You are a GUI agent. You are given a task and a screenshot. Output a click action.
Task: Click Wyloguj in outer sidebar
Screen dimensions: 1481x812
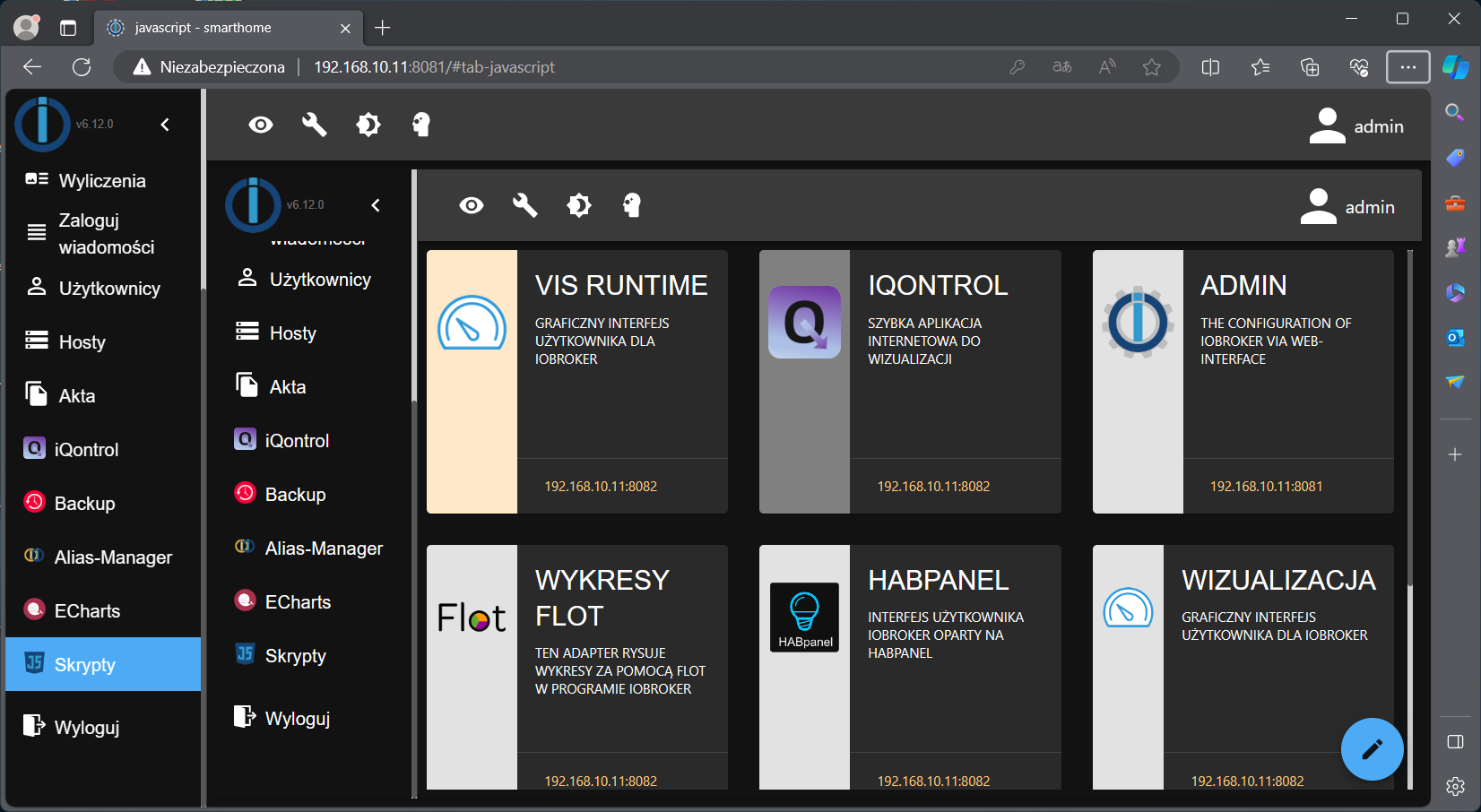(x=103, y=727)
